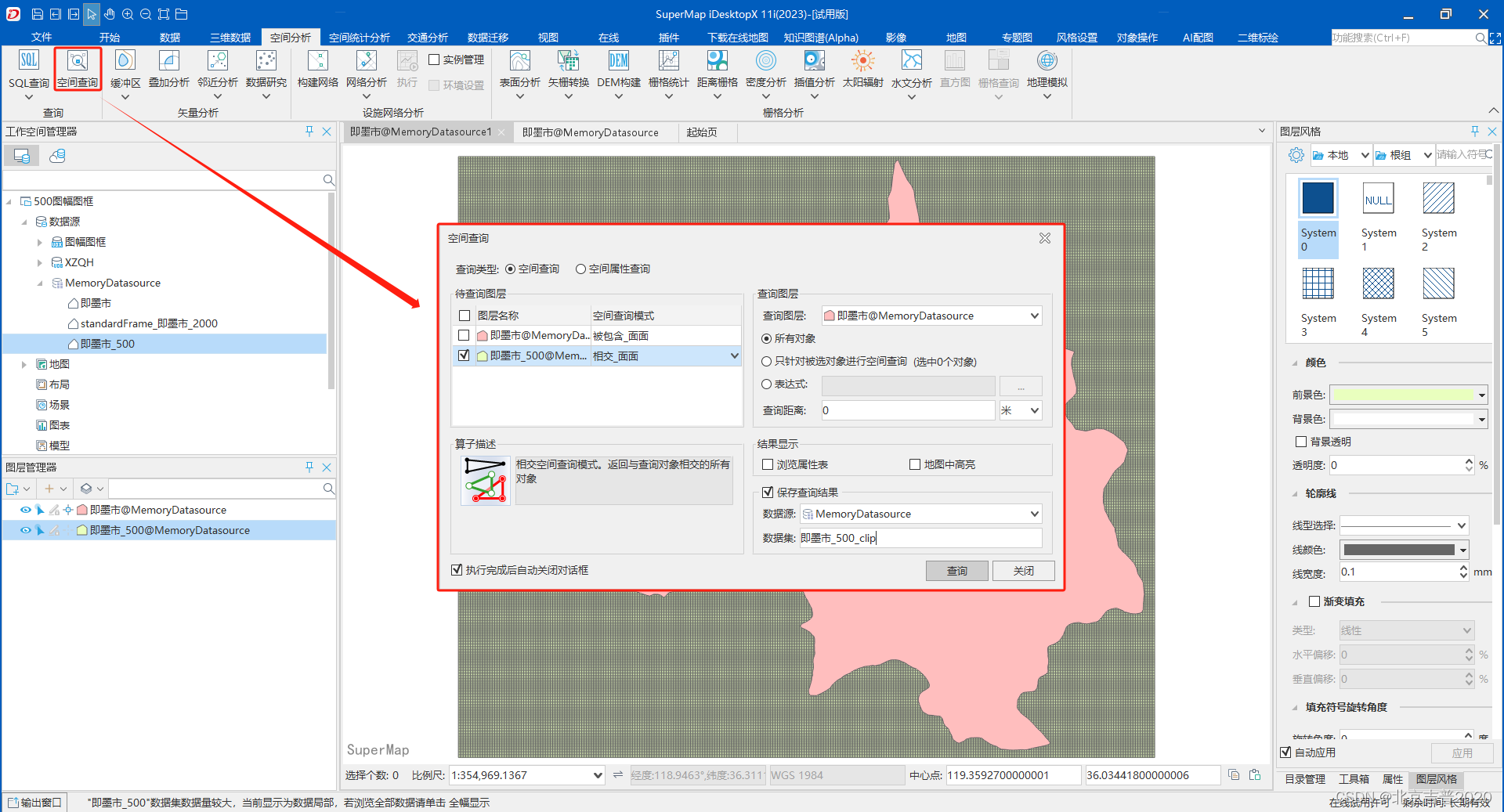Expand the 地图 tree node
This screenshot has width=1504, height=812.
point(24,364)
